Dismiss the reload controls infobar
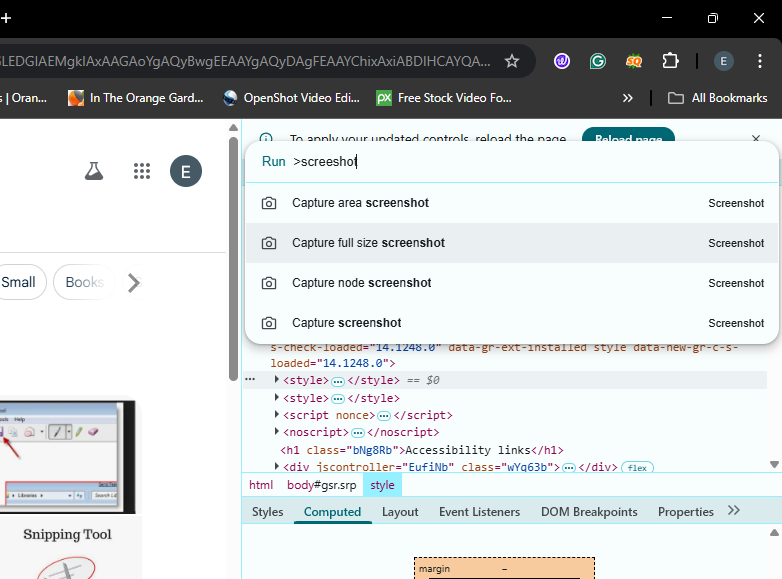This screenshot has height=579, width=782. 756,138
